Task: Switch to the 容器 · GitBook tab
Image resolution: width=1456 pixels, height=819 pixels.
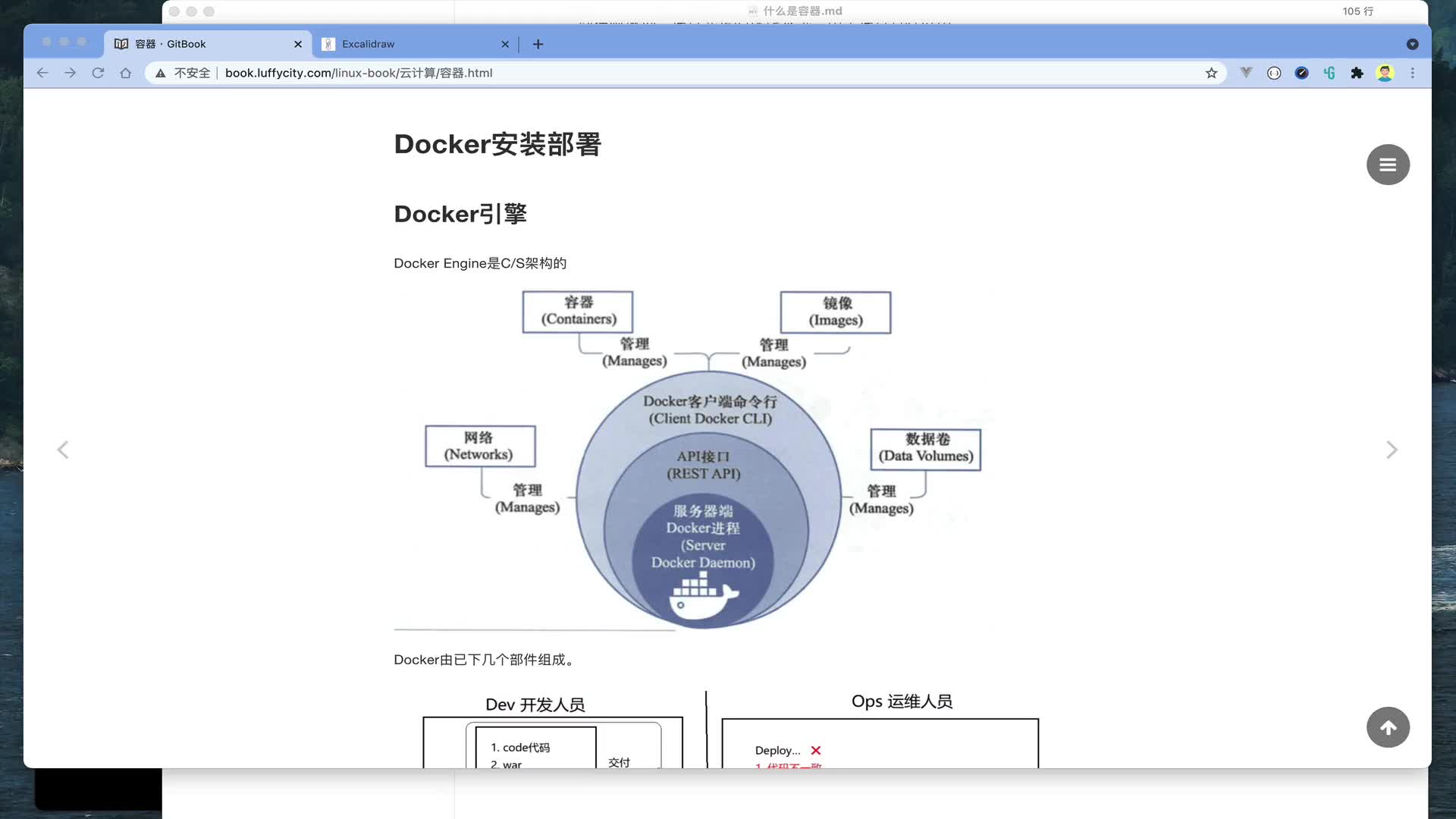Action: pos(209,44)
